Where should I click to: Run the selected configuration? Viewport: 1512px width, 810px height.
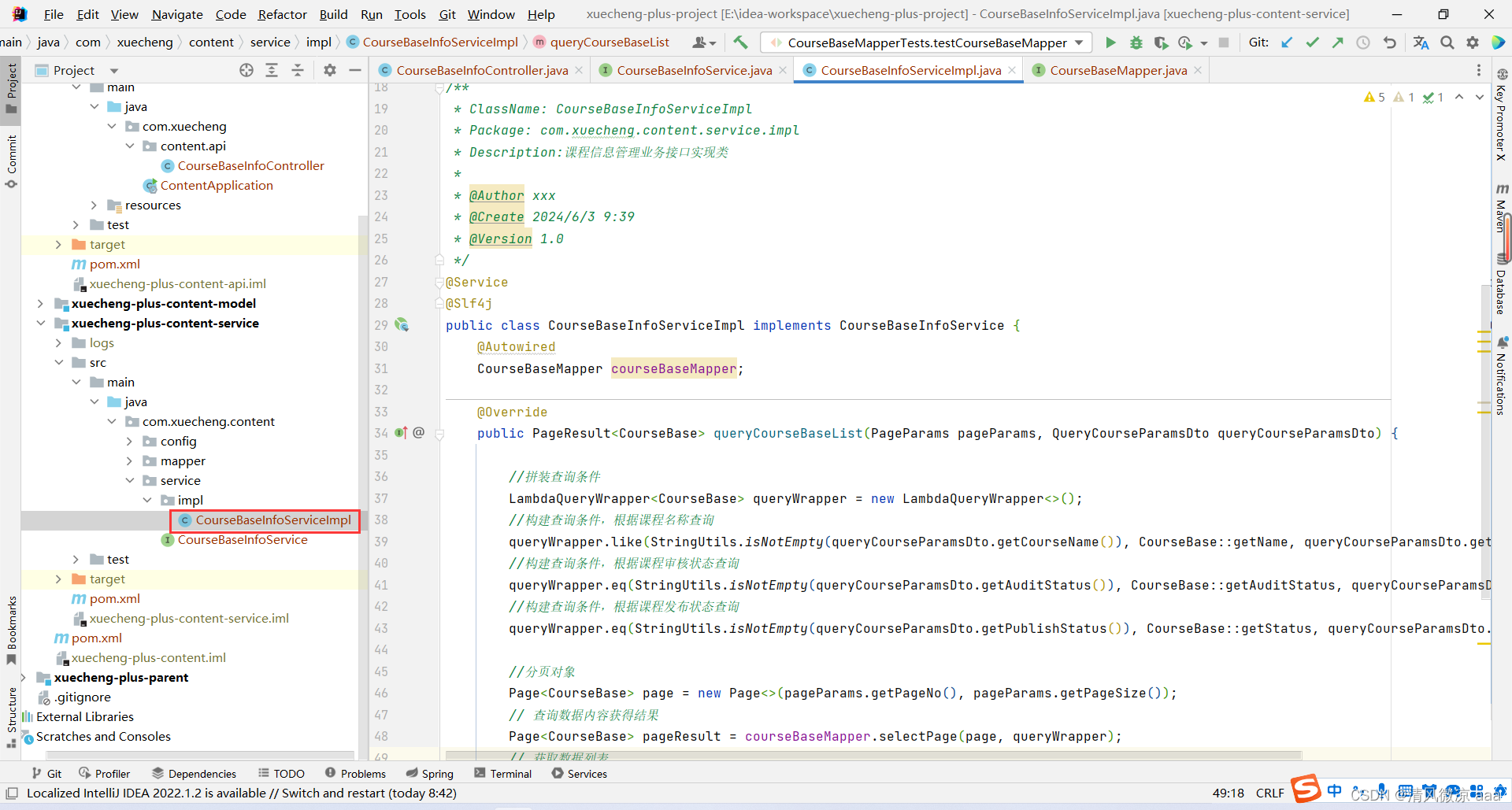click(x=1110, y=43)
